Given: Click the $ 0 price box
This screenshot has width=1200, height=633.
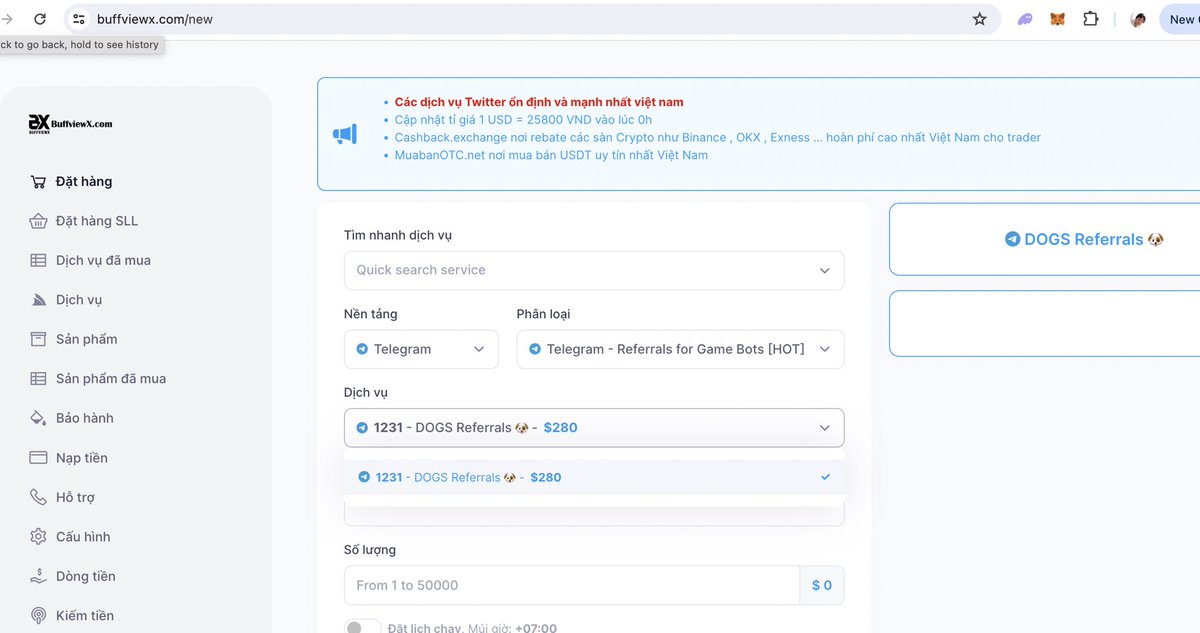Looking at the screenshot, I should click(x=822, y=585).
